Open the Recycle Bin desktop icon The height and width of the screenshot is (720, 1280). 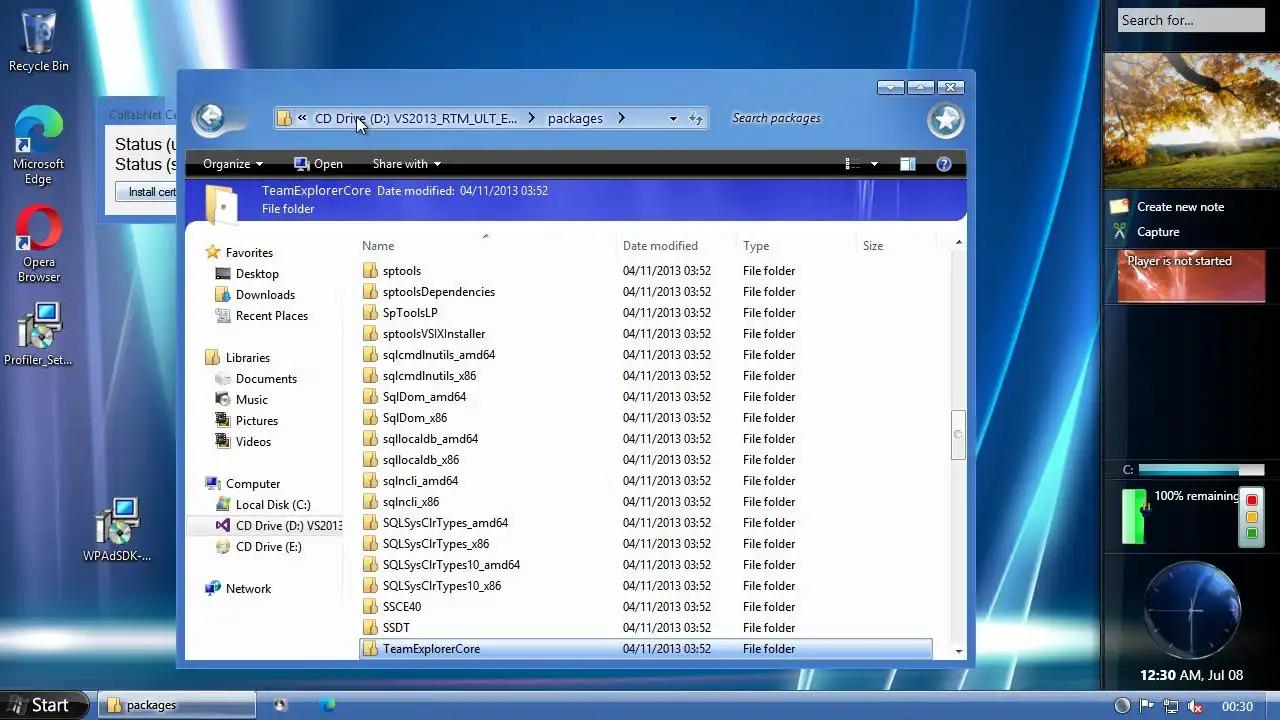[x=38, y=40]
